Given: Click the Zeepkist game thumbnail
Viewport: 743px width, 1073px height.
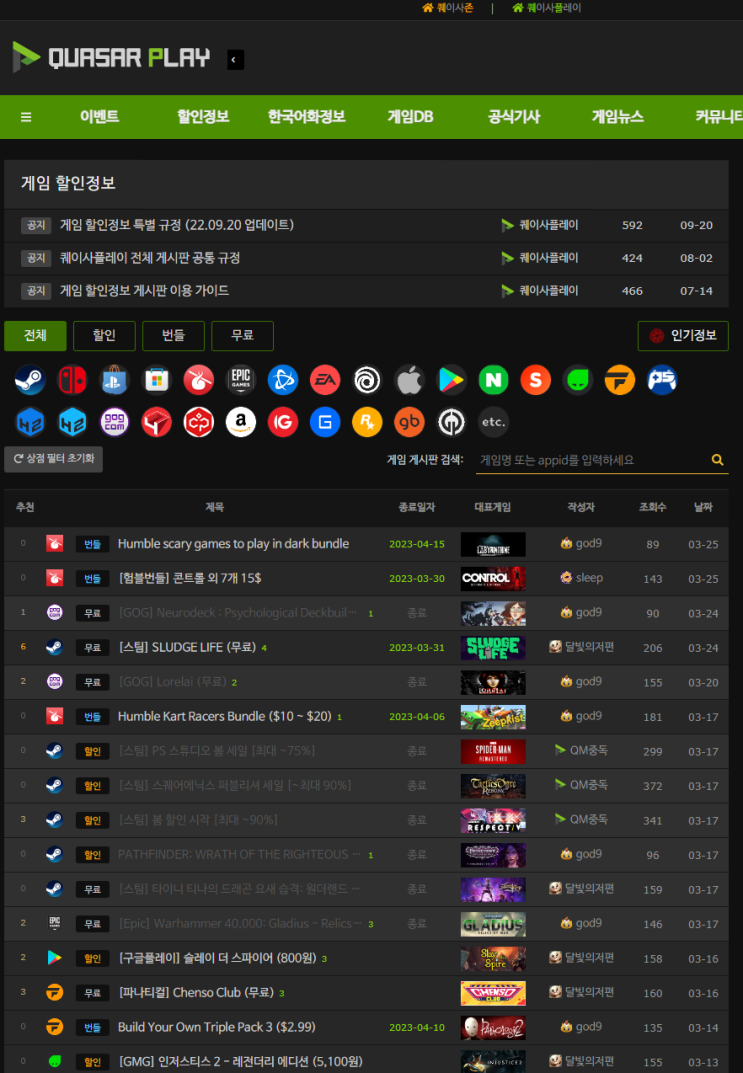Looking at the screenshot, I should click(493, 716).
